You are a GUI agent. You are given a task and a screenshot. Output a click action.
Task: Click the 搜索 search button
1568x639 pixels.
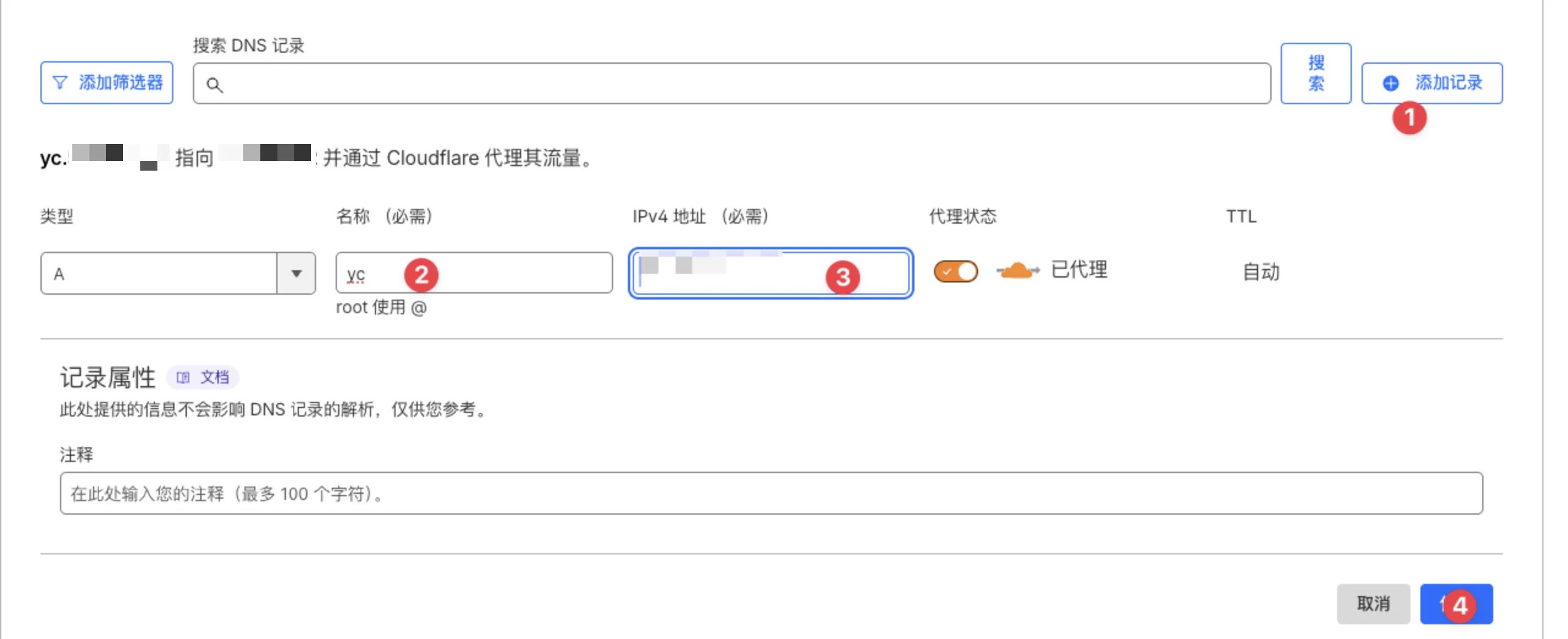pos(1316,74)
